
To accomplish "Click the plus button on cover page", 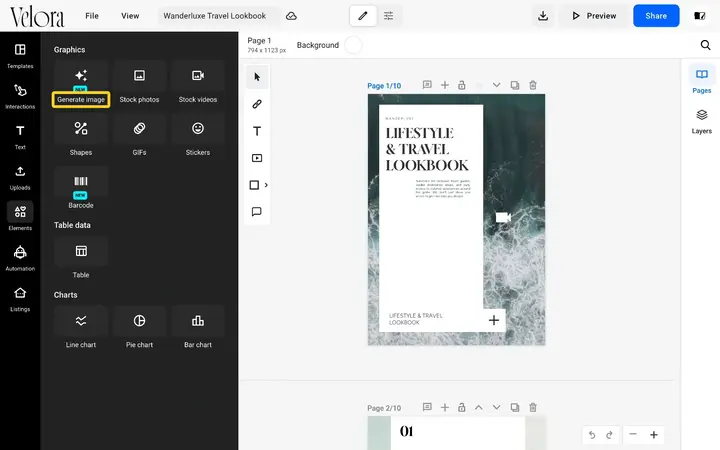I will (494, 320).
